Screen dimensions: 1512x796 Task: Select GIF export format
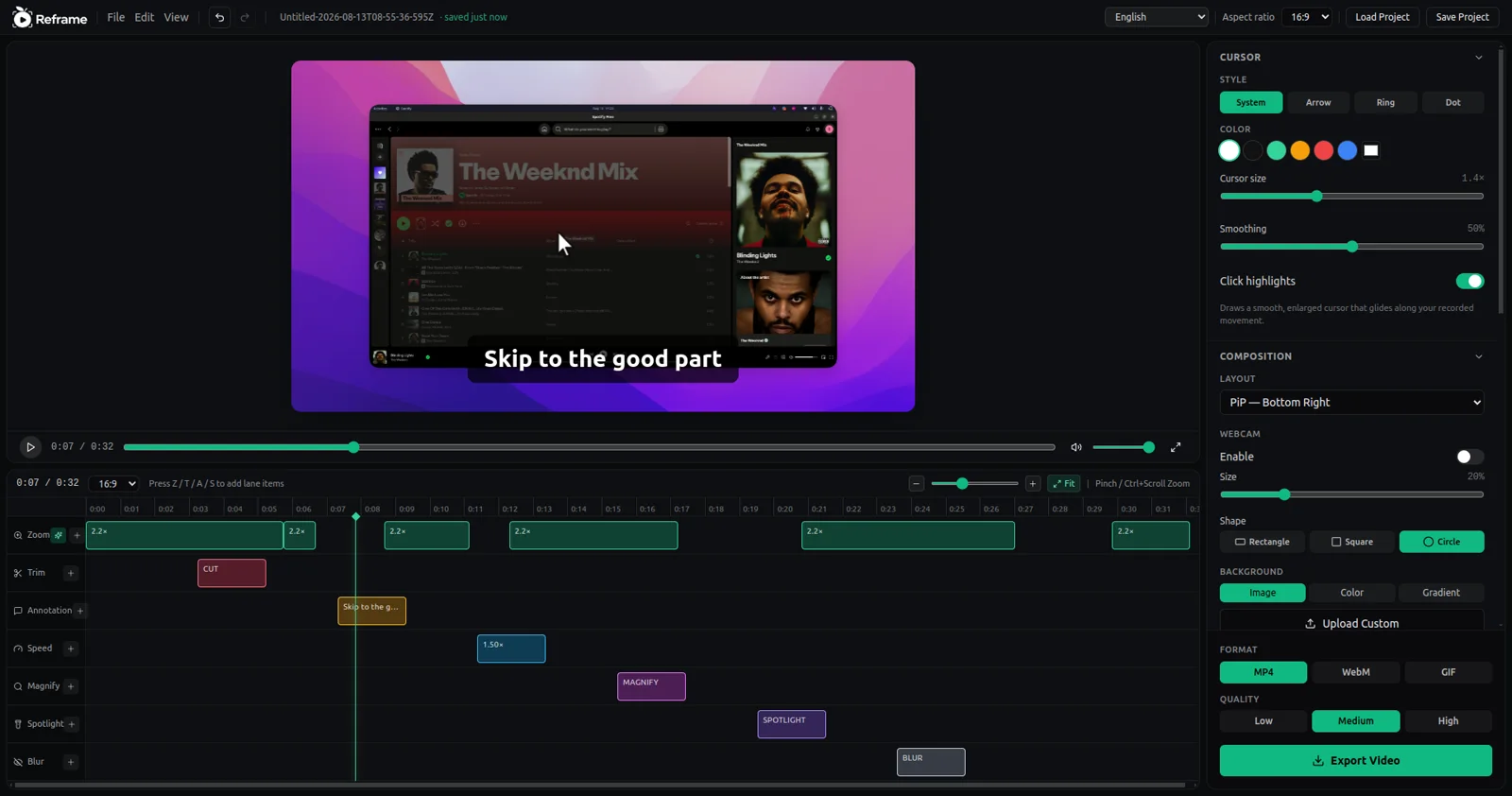tap(1448, 672)
